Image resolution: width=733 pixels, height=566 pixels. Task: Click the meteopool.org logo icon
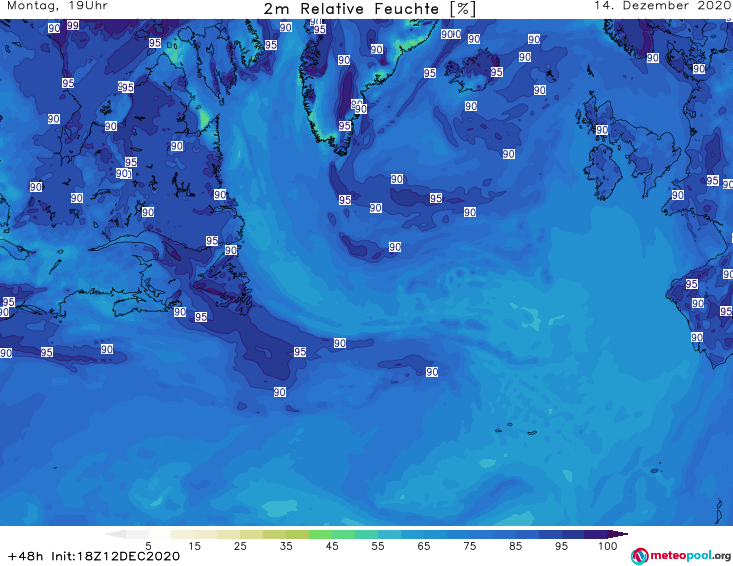[x=640, y=556]
